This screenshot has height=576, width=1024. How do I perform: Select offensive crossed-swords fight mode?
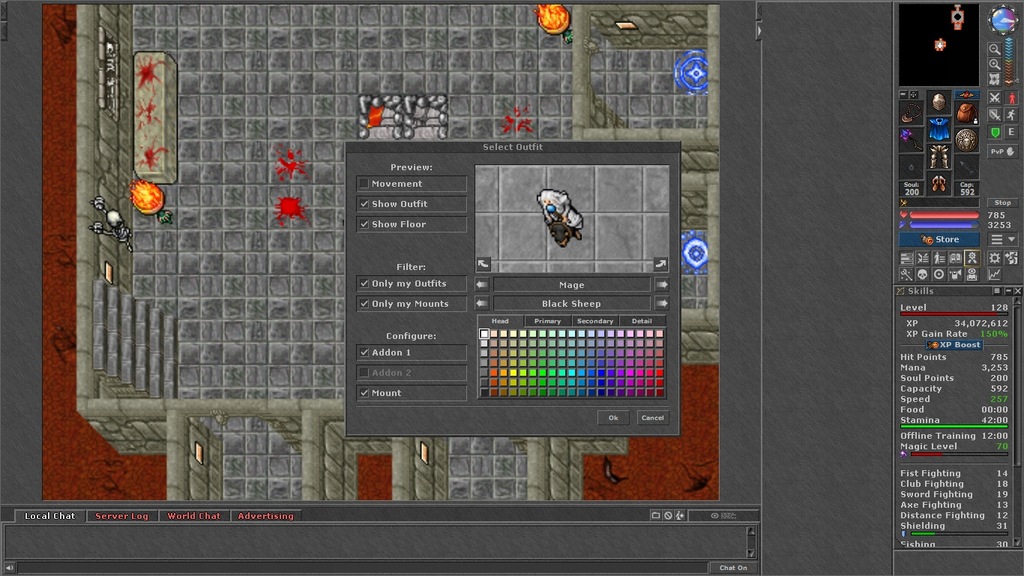click(x=995, y=98)
